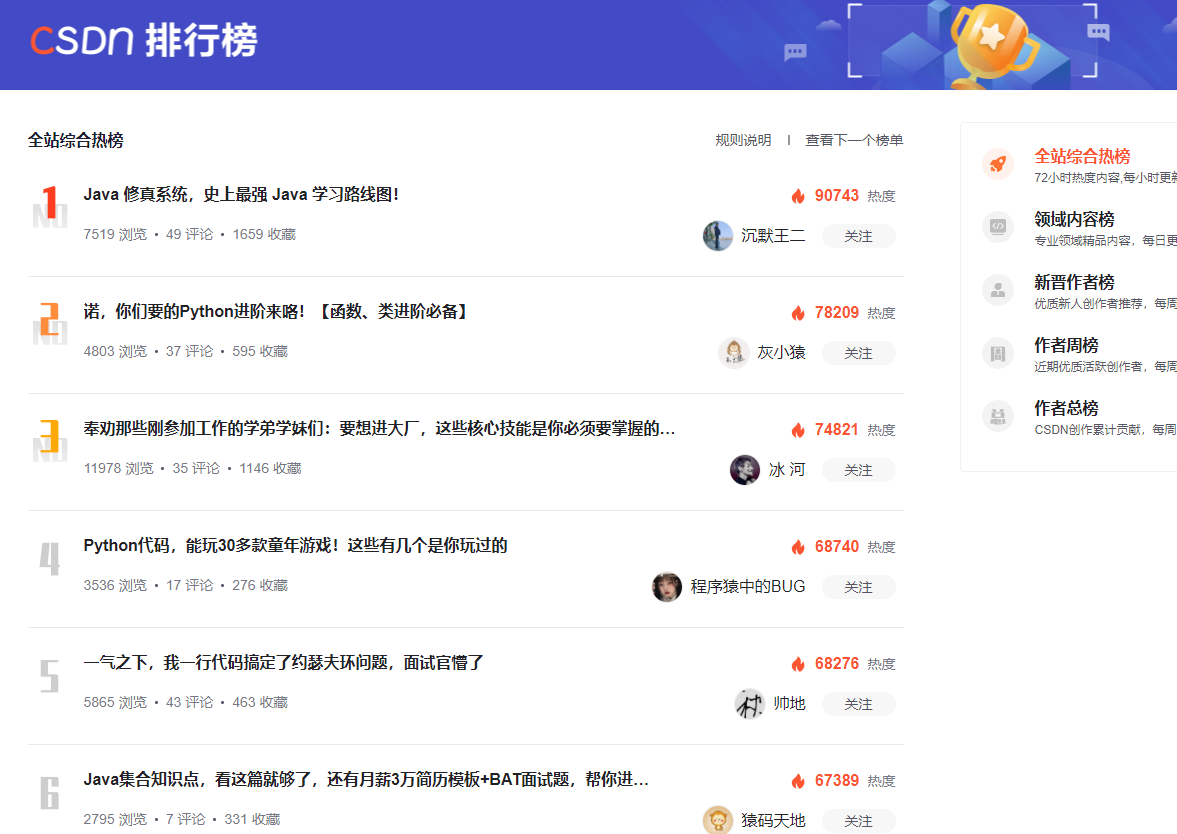The height and width of the screenshot is (834, 1177).
Task: Click the rank 2 badge
Action: click(50, 323)
